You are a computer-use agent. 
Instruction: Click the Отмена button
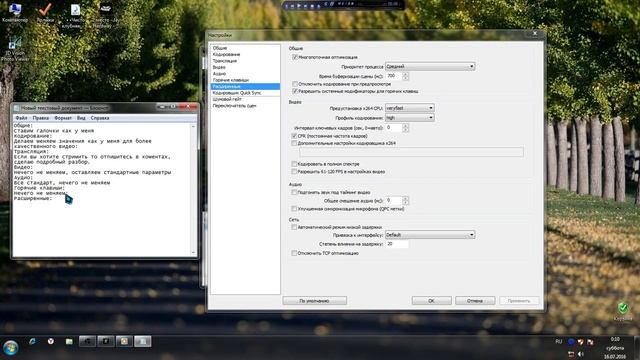pyautogui.click(x=475, y=301)
